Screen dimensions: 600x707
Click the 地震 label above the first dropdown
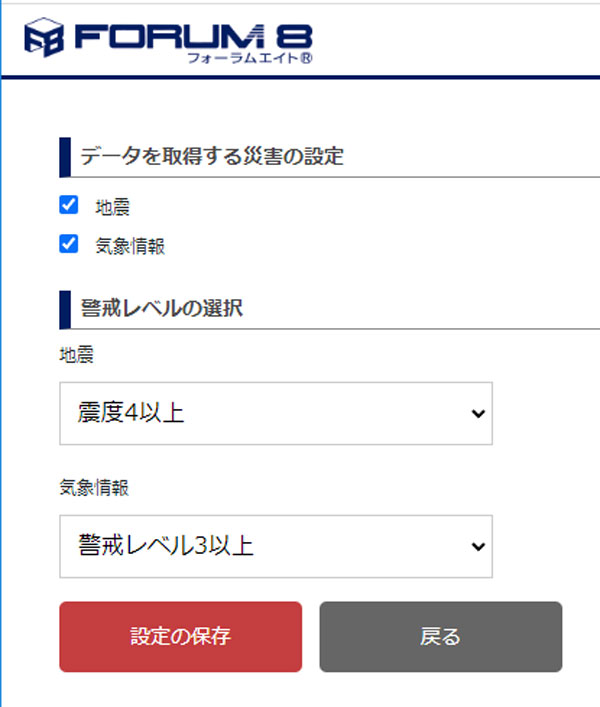pyautogui.click(x=77, y=355)
